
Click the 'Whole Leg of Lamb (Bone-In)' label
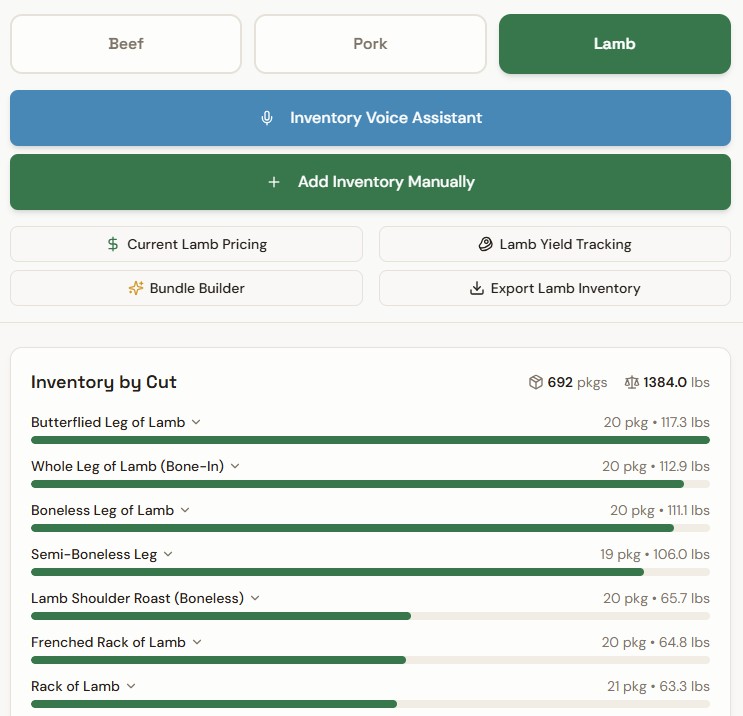pyautogui.click(x=127, y=466)
